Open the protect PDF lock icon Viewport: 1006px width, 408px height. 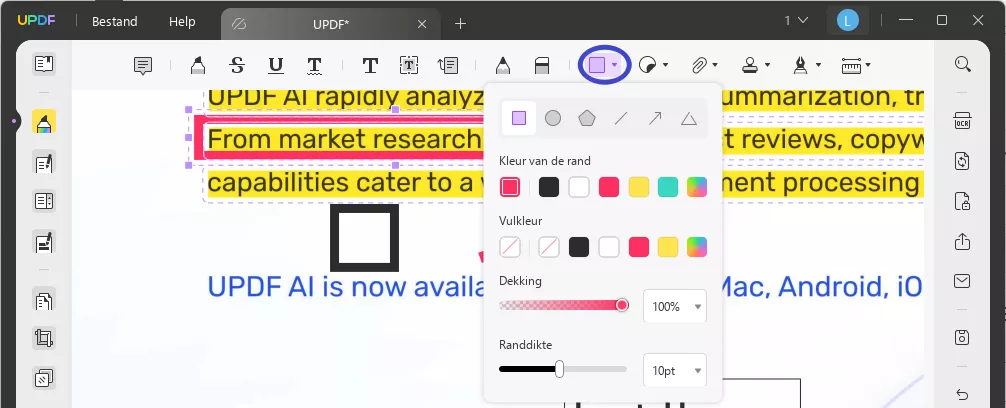(962, 201)
